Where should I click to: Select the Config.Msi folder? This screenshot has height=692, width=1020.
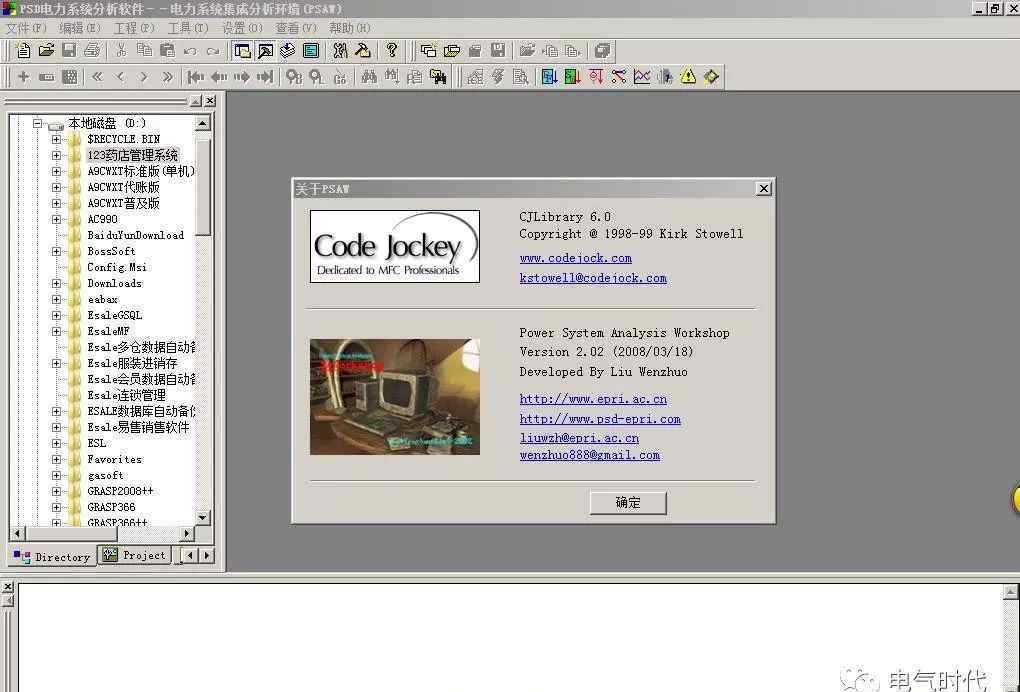pyautogui.click(x=117, y=267)
